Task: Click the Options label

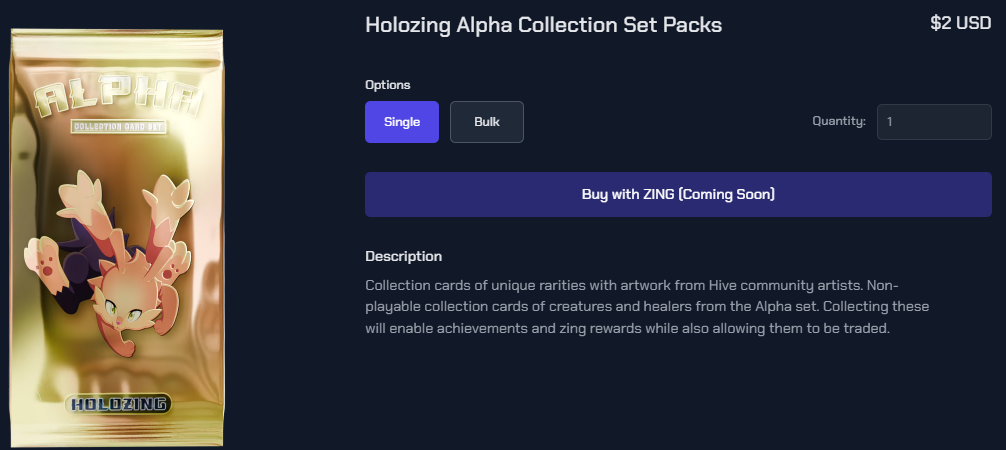Action: [388, 85]
